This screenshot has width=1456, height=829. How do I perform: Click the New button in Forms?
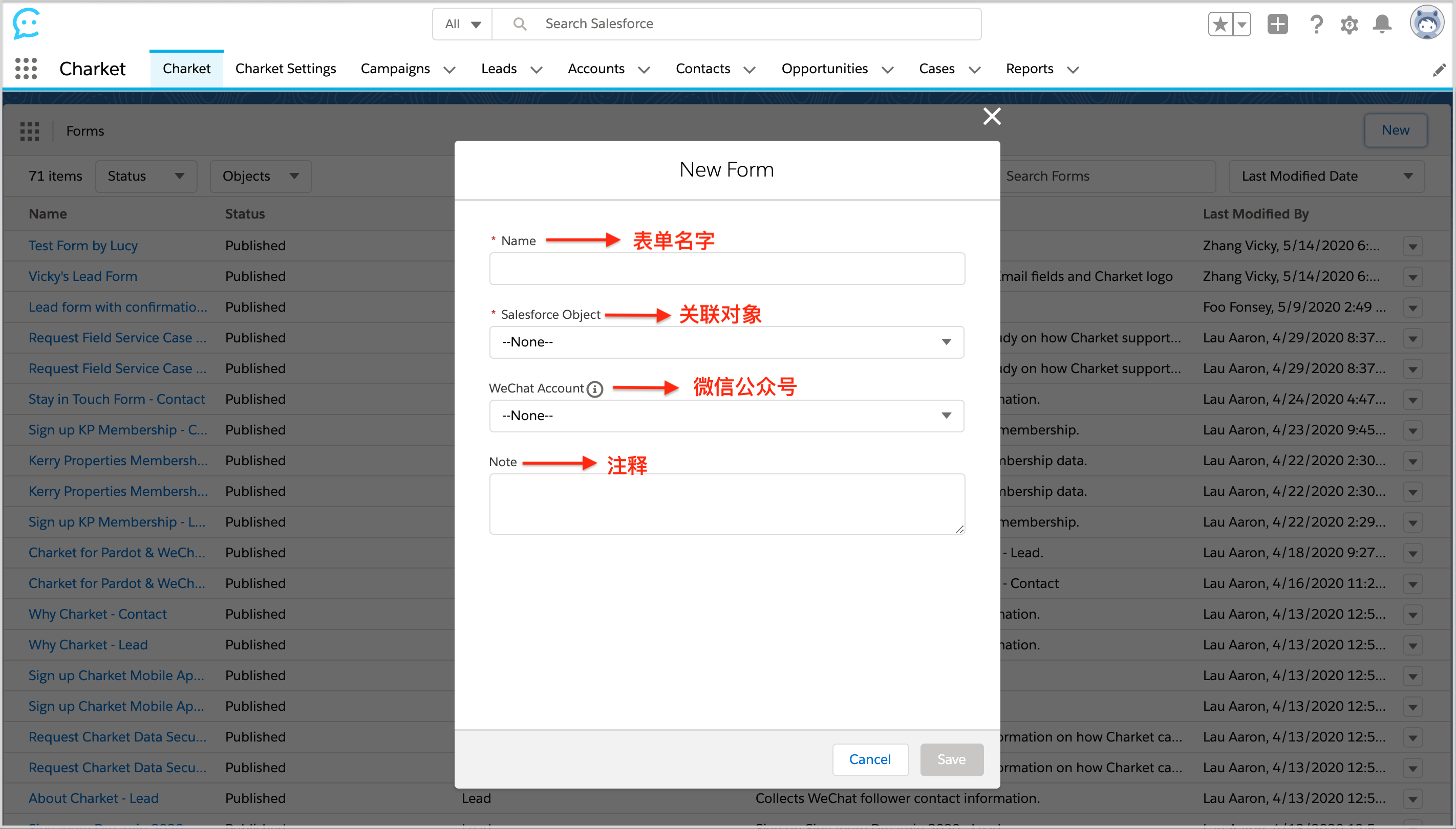point(1396,130)
